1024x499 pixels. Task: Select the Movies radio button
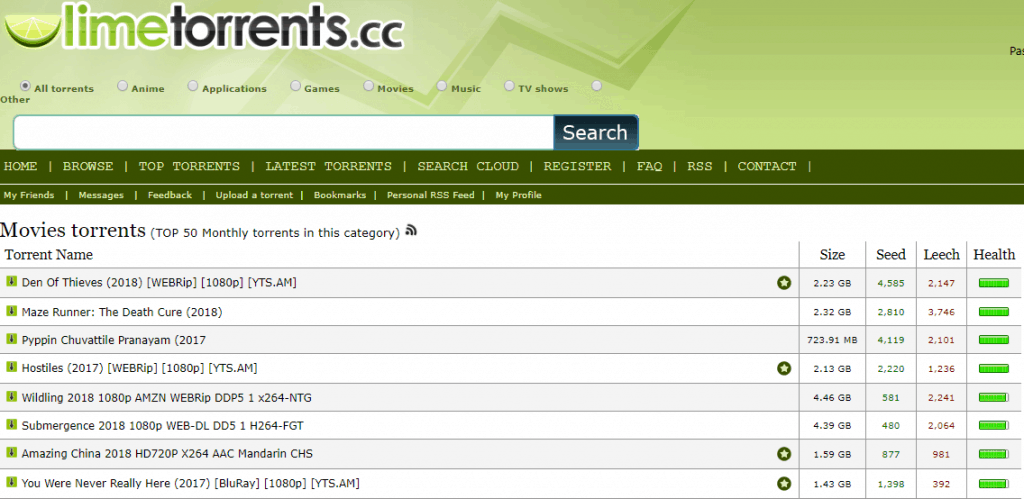point(368,86)
